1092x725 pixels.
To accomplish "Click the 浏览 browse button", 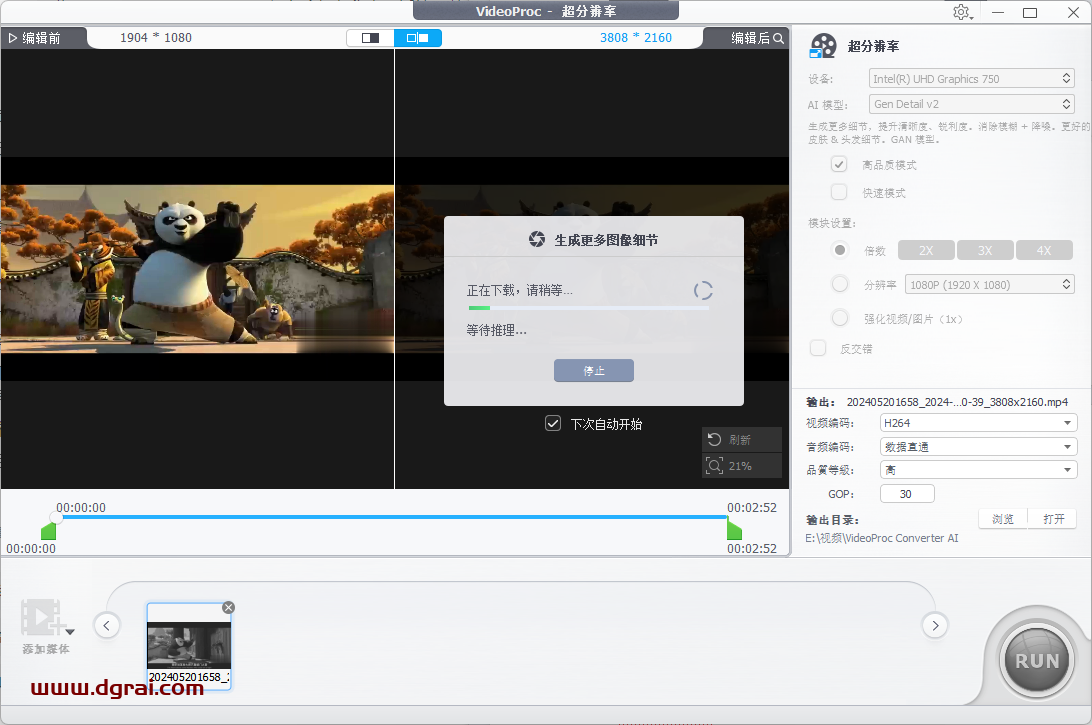I will click(1003, 519).
